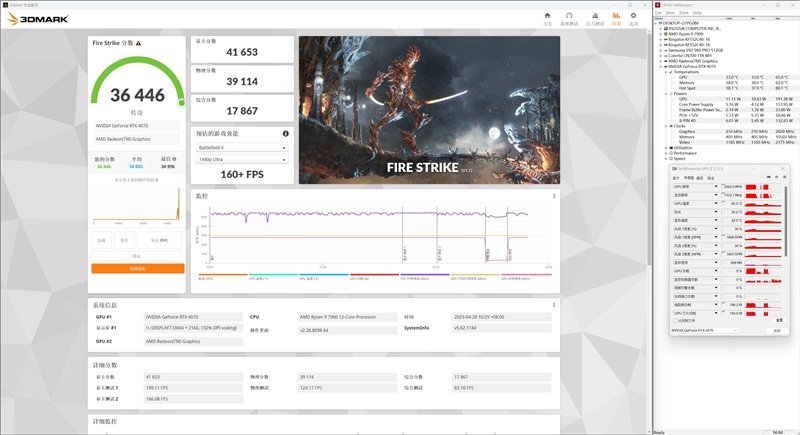Screen dimensions: 800x435
Task: Open the 3DMark Home nav icon
Action: 547,16
